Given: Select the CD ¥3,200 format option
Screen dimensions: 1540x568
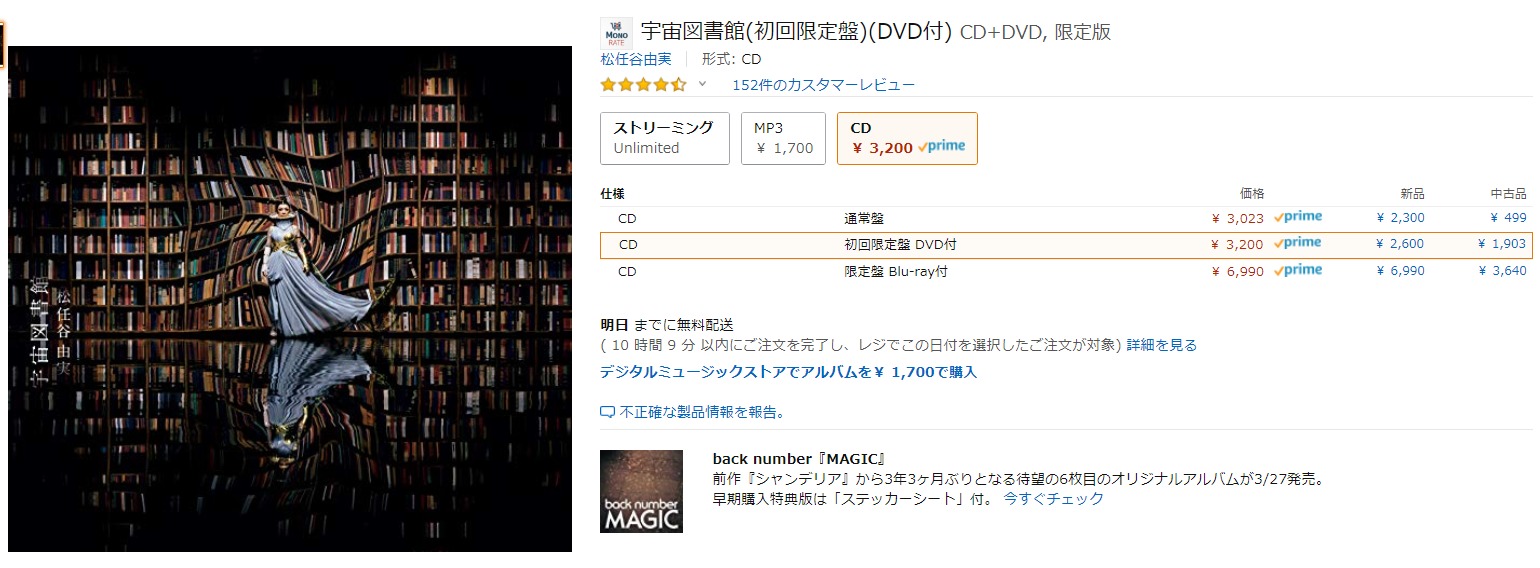Looking at the screenshot, I should (907, 138).
